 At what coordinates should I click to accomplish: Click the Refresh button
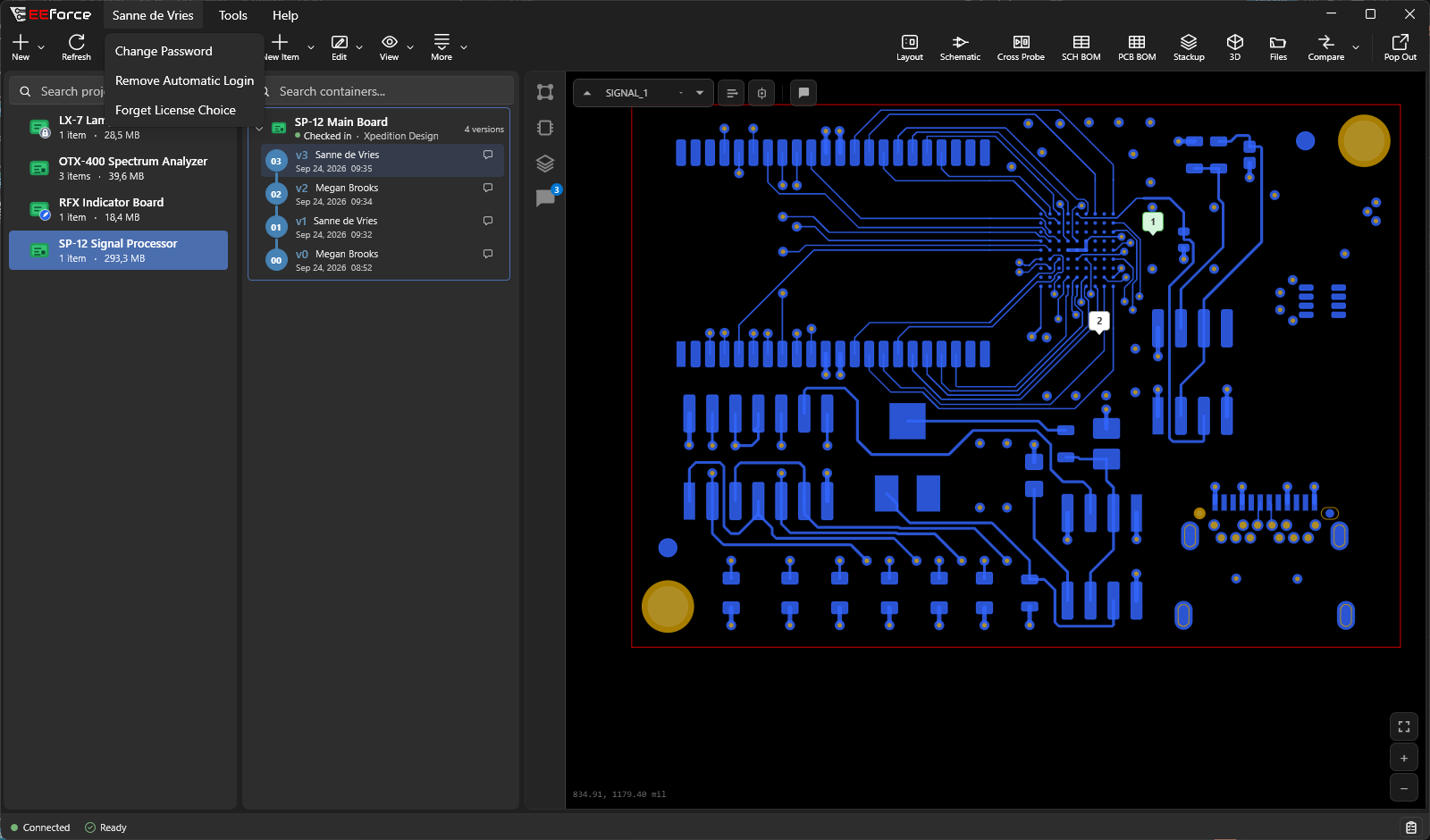[x=76, y=47]
